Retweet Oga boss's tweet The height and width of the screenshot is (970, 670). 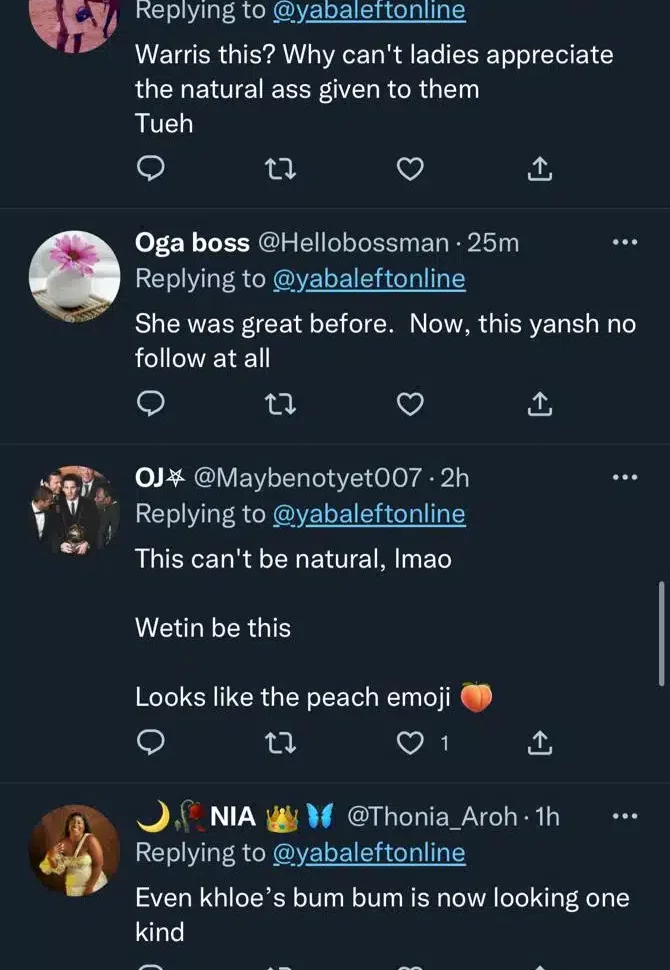pos(279,404)
